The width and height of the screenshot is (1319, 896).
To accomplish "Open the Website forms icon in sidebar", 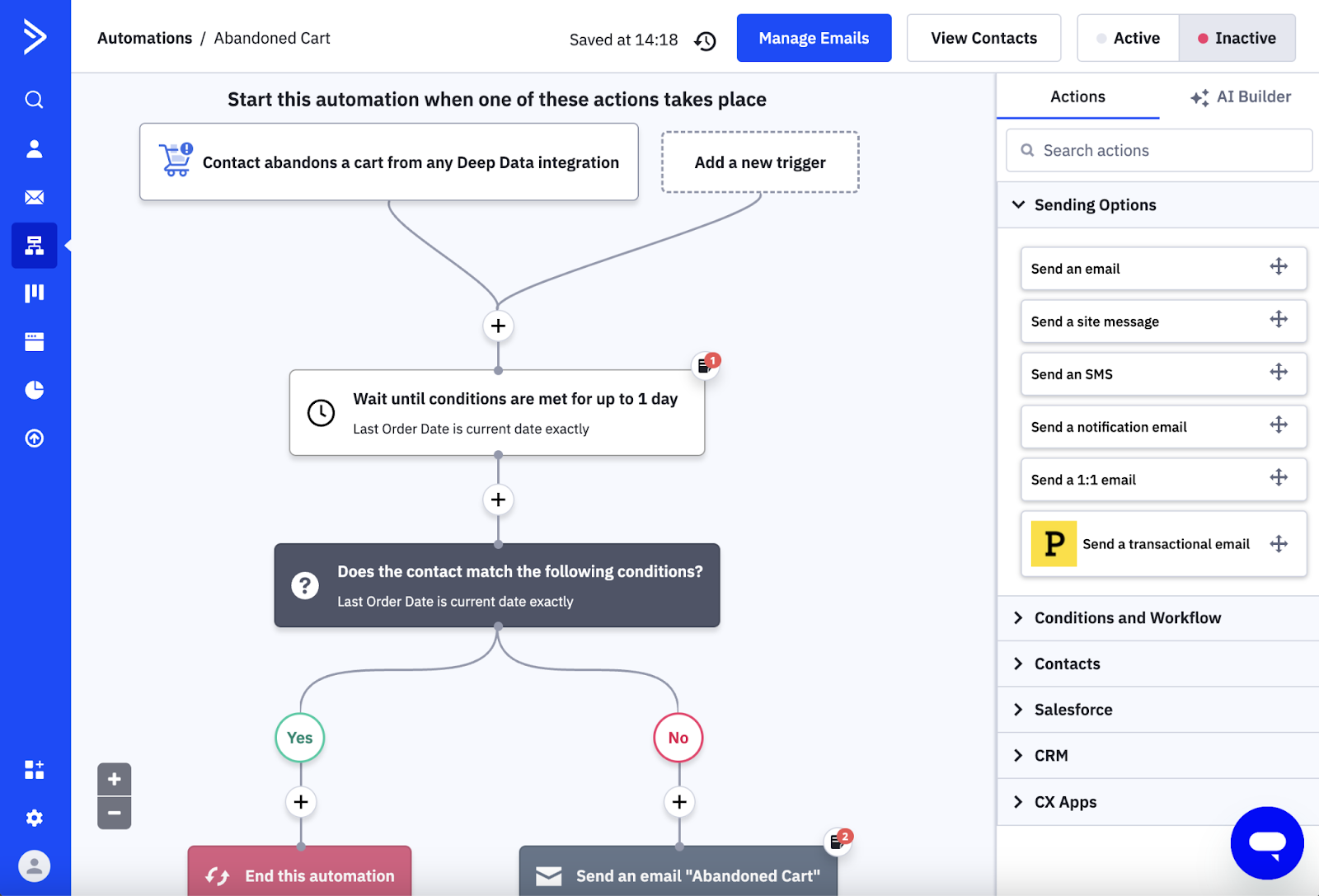I will (34, 341).
